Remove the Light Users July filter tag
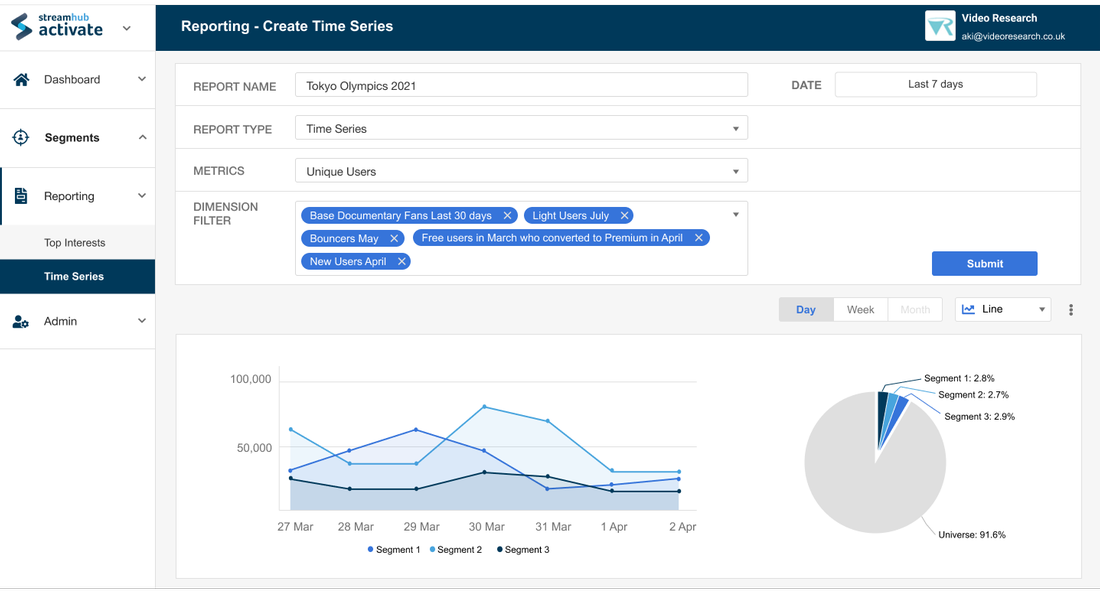 tap(625, 216)
